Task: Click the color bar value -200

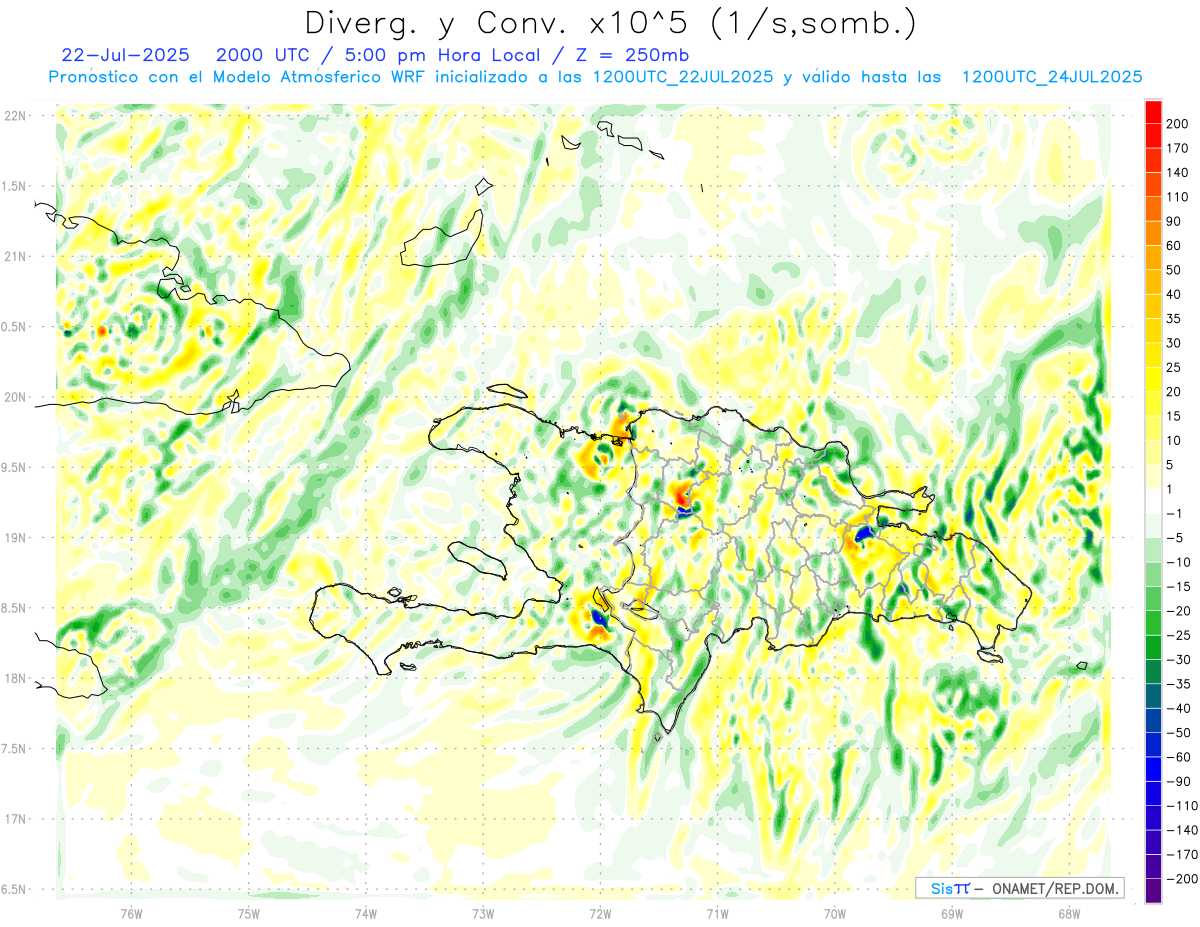Action: (x=1184, y=879)
